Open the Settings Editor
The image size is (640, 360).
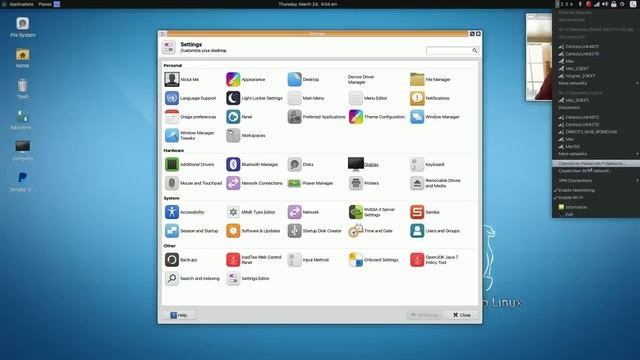248,279
